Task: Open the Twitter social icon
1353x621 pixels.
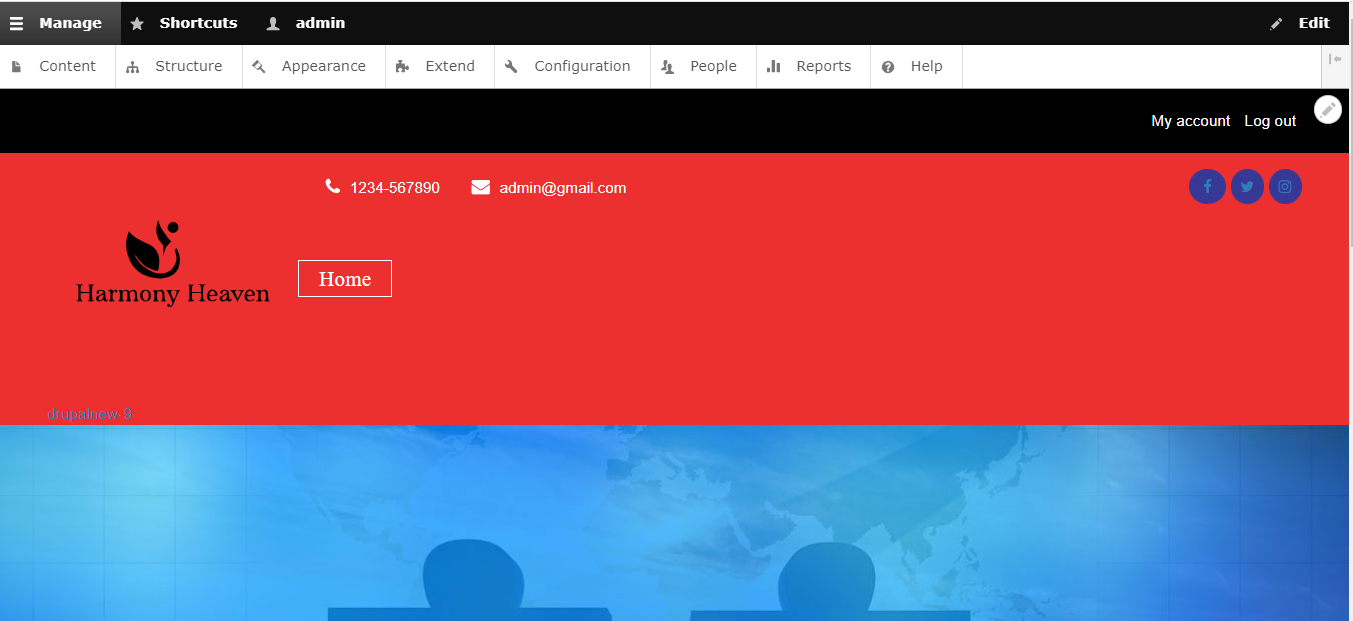Action: (1246, 186)
